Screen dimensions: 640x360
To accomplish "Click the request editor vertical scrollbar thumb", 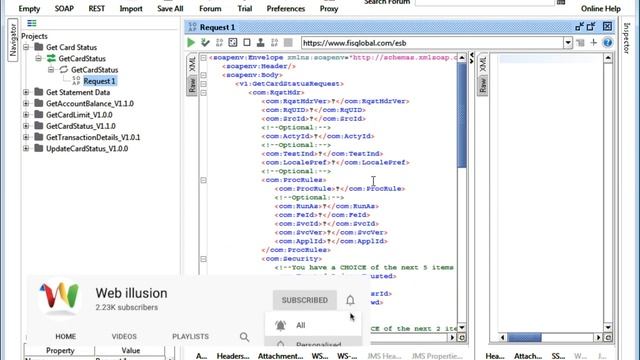I will tap(462, 115).
